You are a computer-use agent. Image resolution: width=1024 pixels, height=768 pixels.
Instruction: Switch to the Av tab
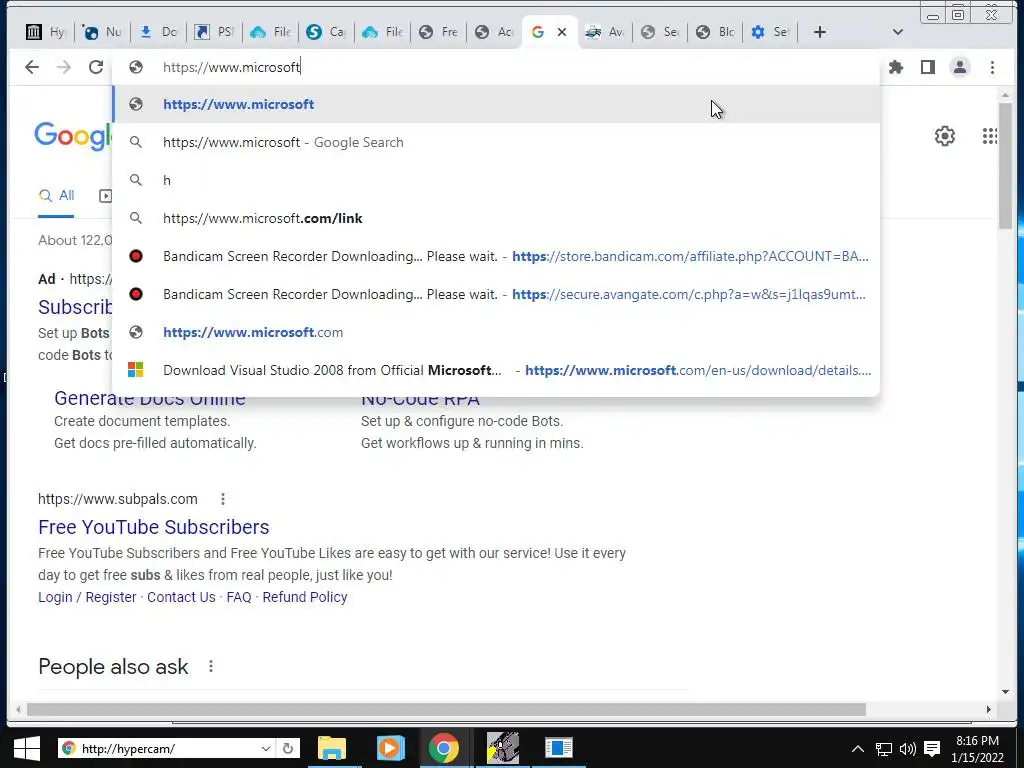(x=605, y=32)
